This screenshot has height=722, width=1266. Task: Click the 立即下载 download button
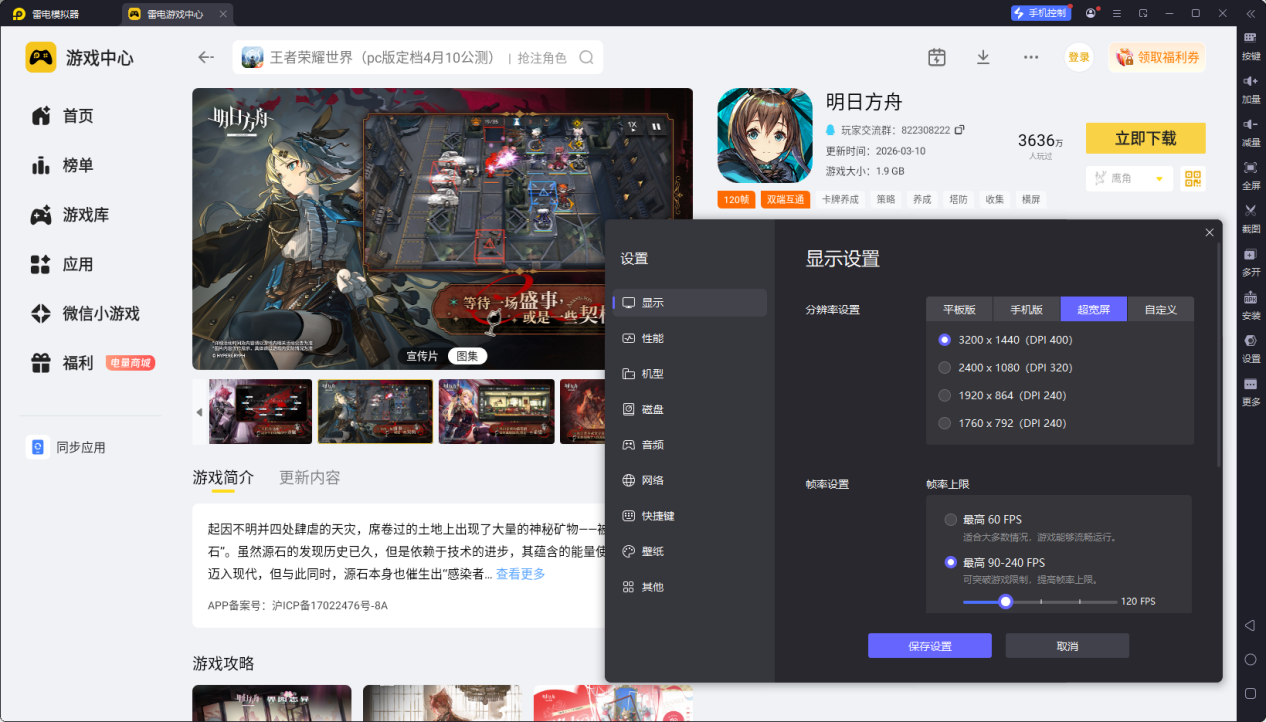(1146, 139)
